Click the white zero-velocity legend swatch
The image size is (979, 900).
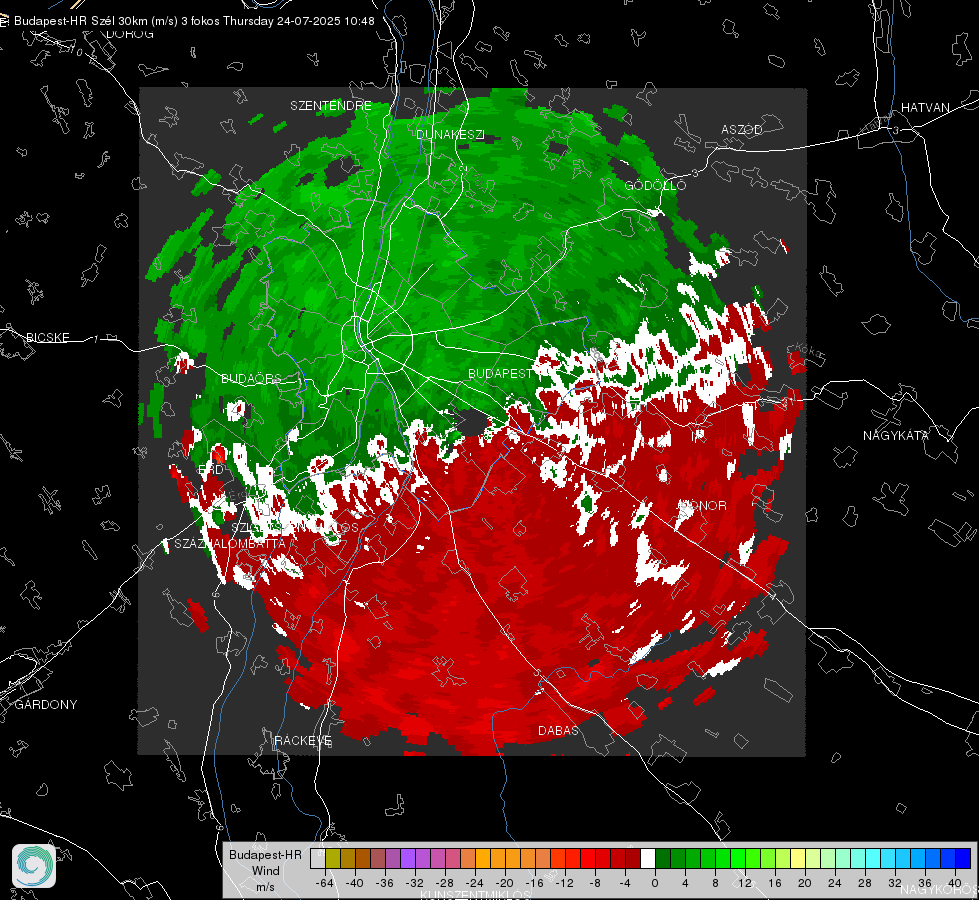point(648,858)
